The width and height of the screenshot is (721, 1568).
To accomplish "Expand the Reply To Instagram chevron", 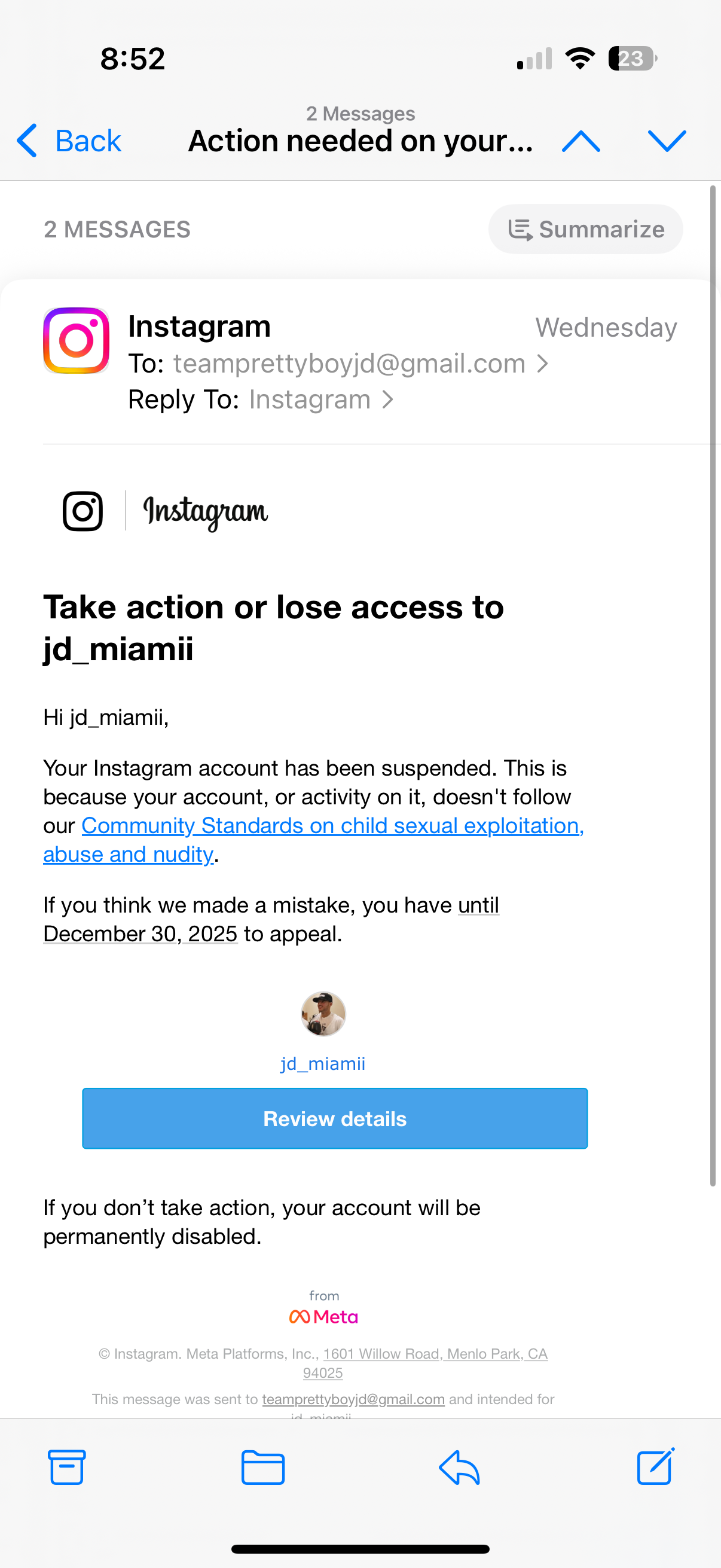I will tap(387, 399).
